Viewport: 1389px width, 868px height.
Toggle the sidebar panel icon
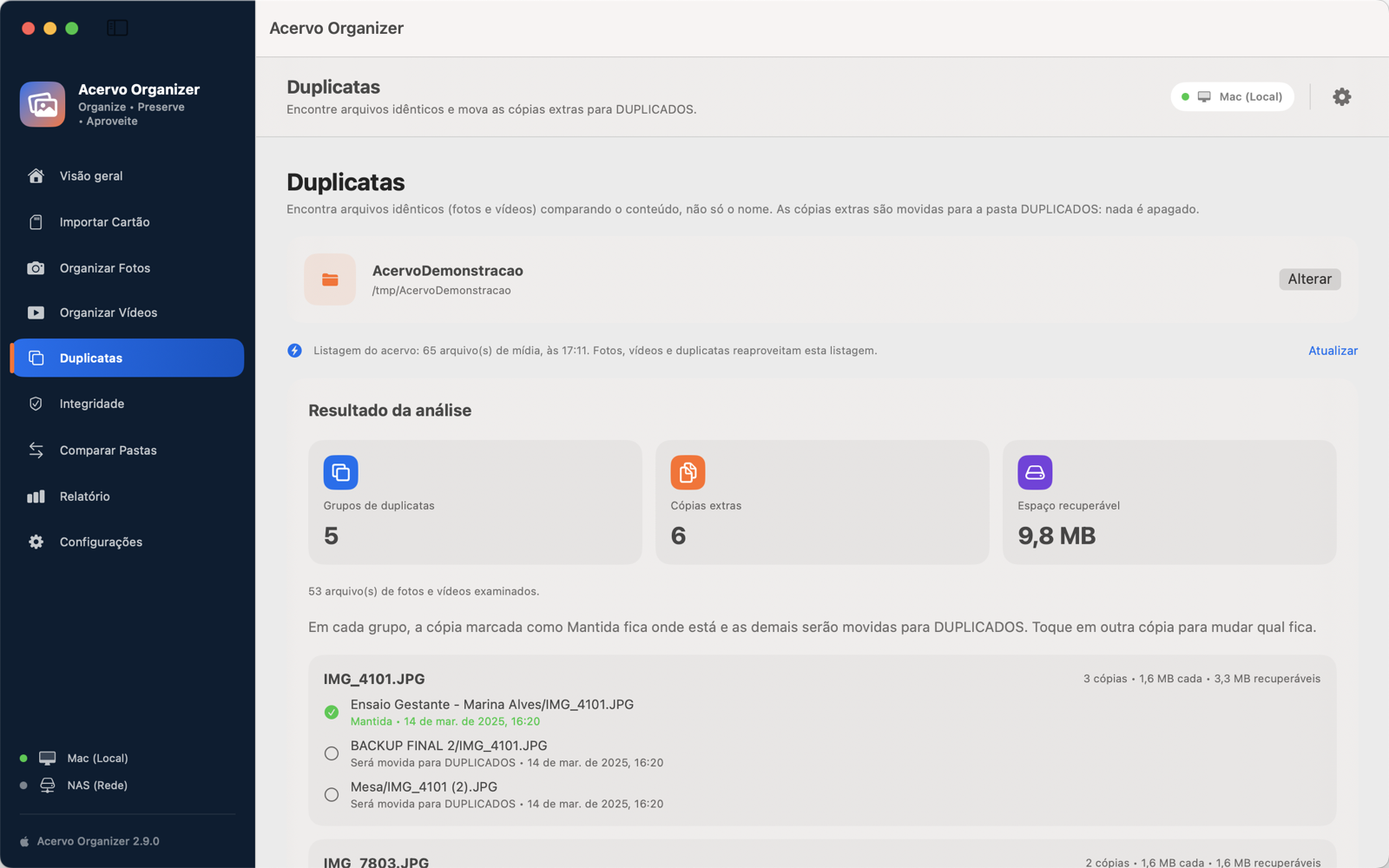(117, 28)
